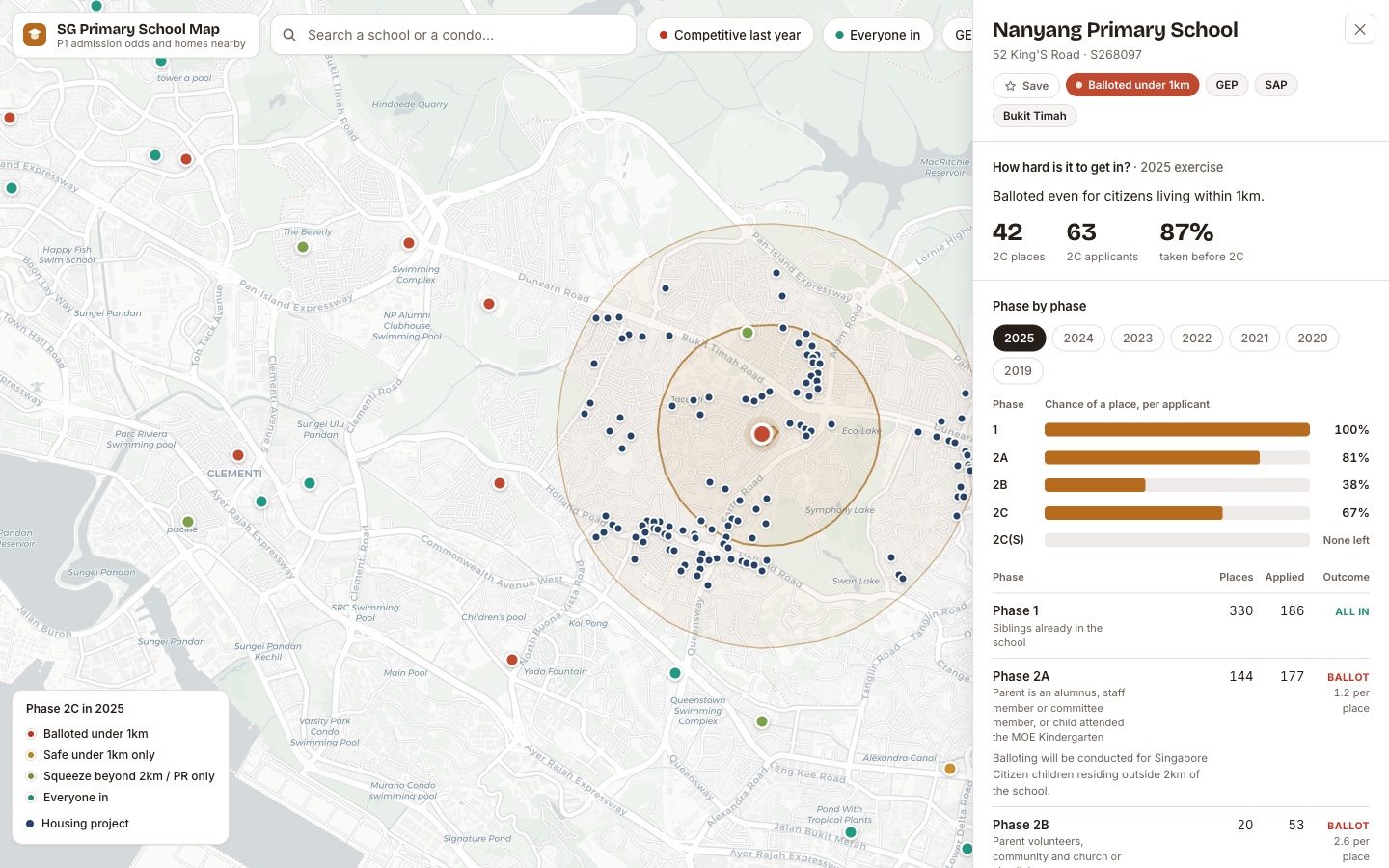Click the red school dot near NP Alumni Clubhouse
The height and width of the screenshot is (868, 1389).
pos(489,304)
